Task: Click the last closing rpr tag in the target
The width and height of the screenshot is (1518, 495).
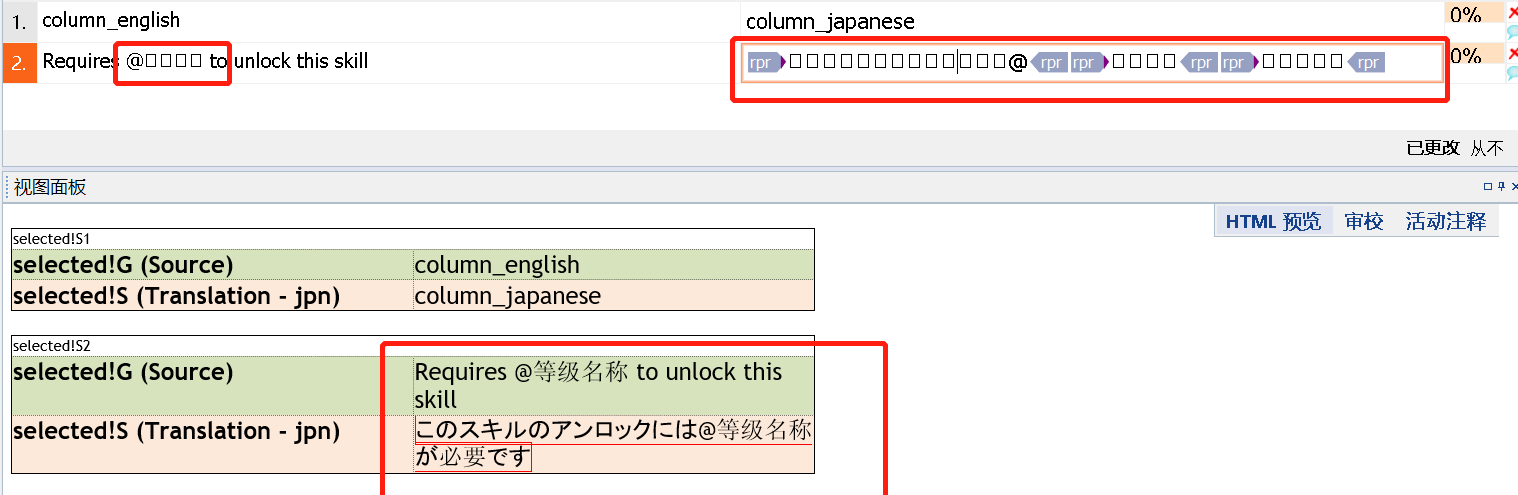Action: click(x=1366, y=63)
